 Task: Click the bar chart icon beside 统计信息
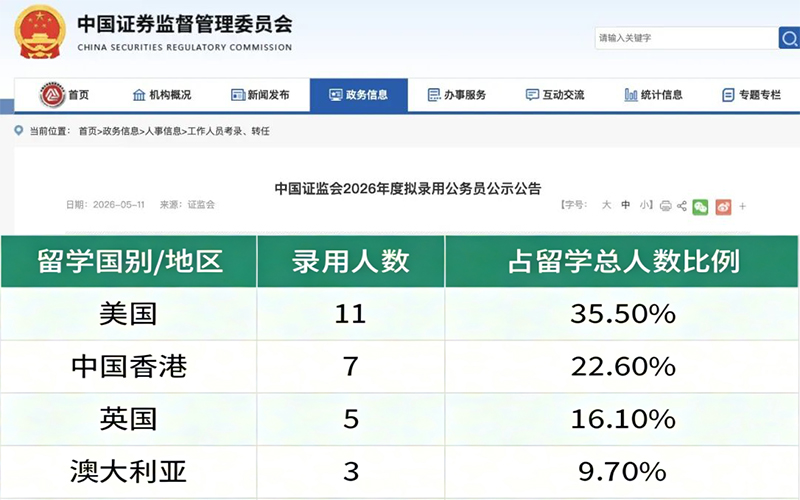click(631, 95)
